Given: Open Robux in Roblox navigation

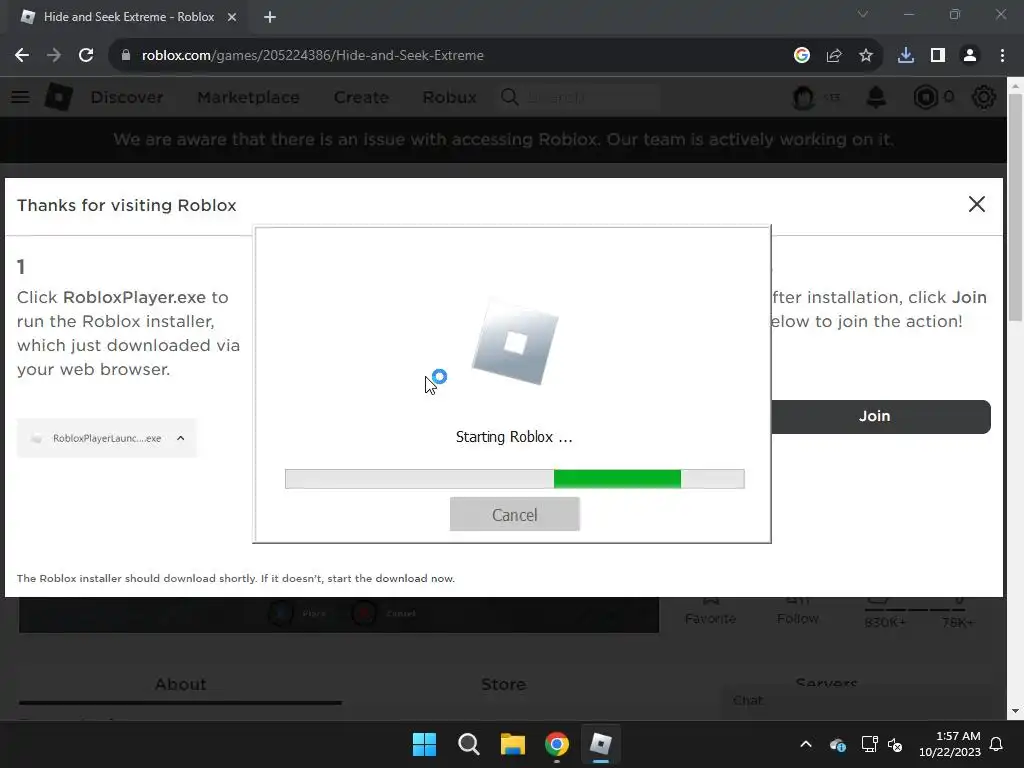Looking at the screenshot, I should (449, 97).
